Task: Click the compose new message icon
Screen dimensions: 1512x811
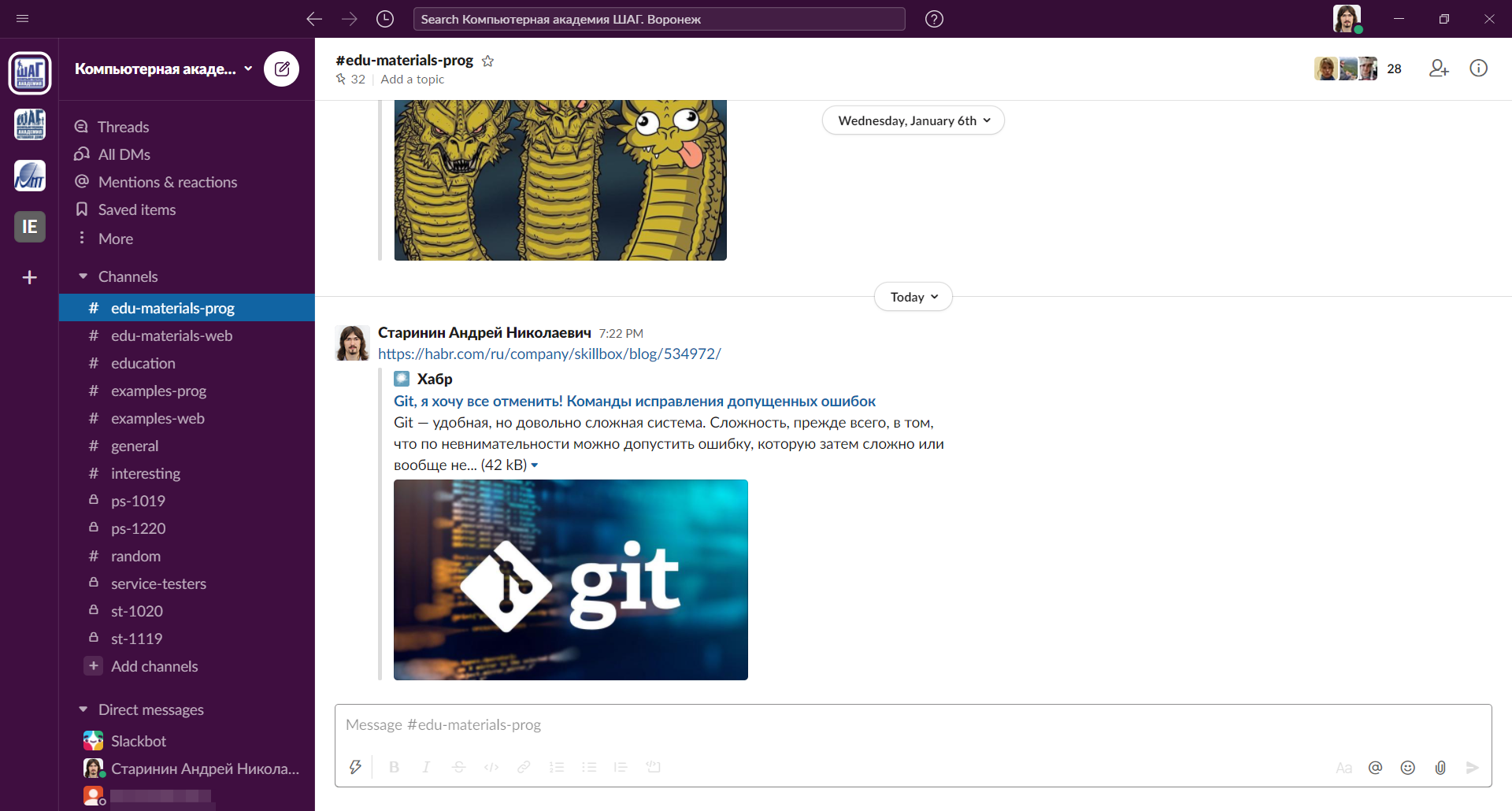Action: 281,69
